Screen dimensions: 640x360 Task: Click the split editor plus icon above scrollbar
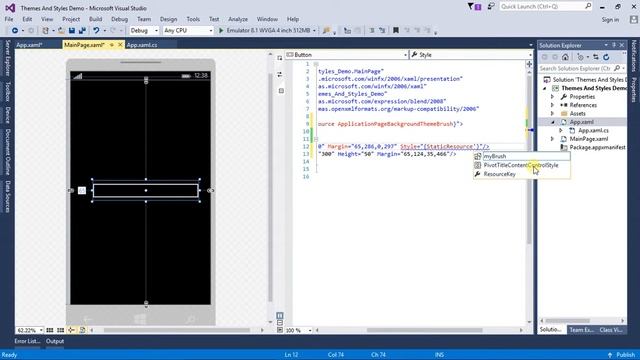tap(529, 64)
